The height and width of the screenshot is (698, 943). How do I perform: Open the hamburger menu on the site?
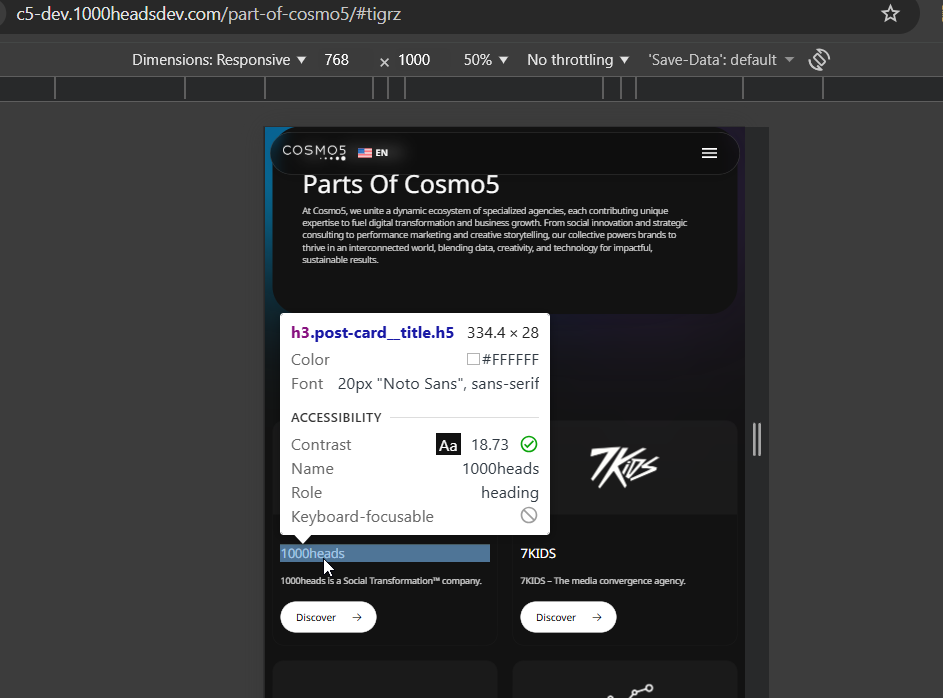[709, 153]
